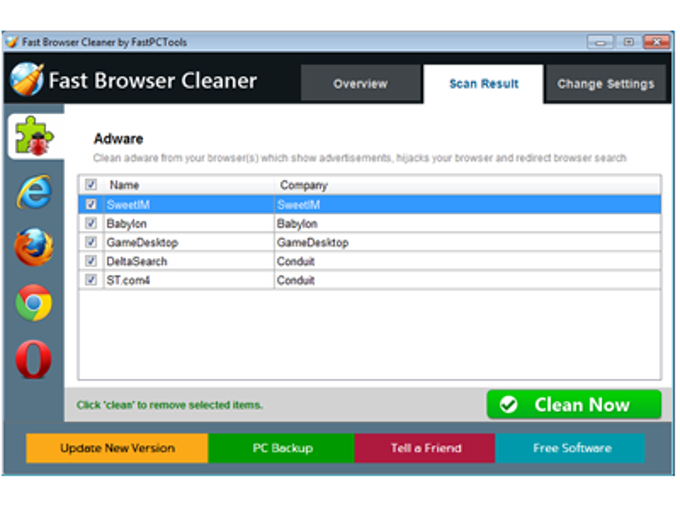Click the Clean Now button
Viewport: 680px width, 510px height.
point(574,405)
